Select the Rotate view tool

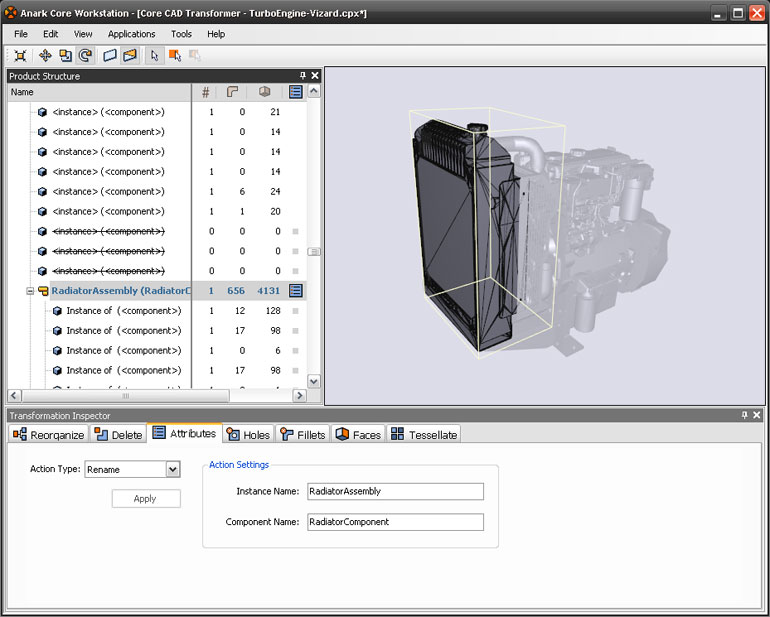(x=85, y=56)
